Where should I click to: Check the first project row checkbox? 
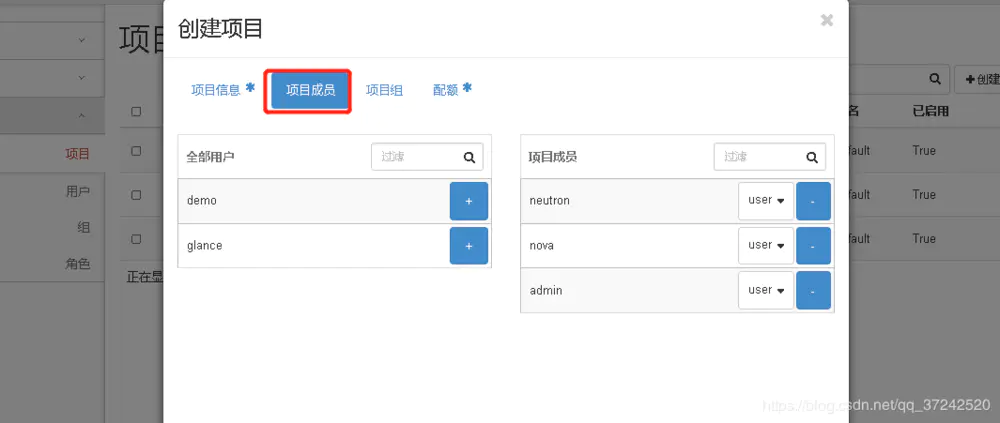(136, 151)
